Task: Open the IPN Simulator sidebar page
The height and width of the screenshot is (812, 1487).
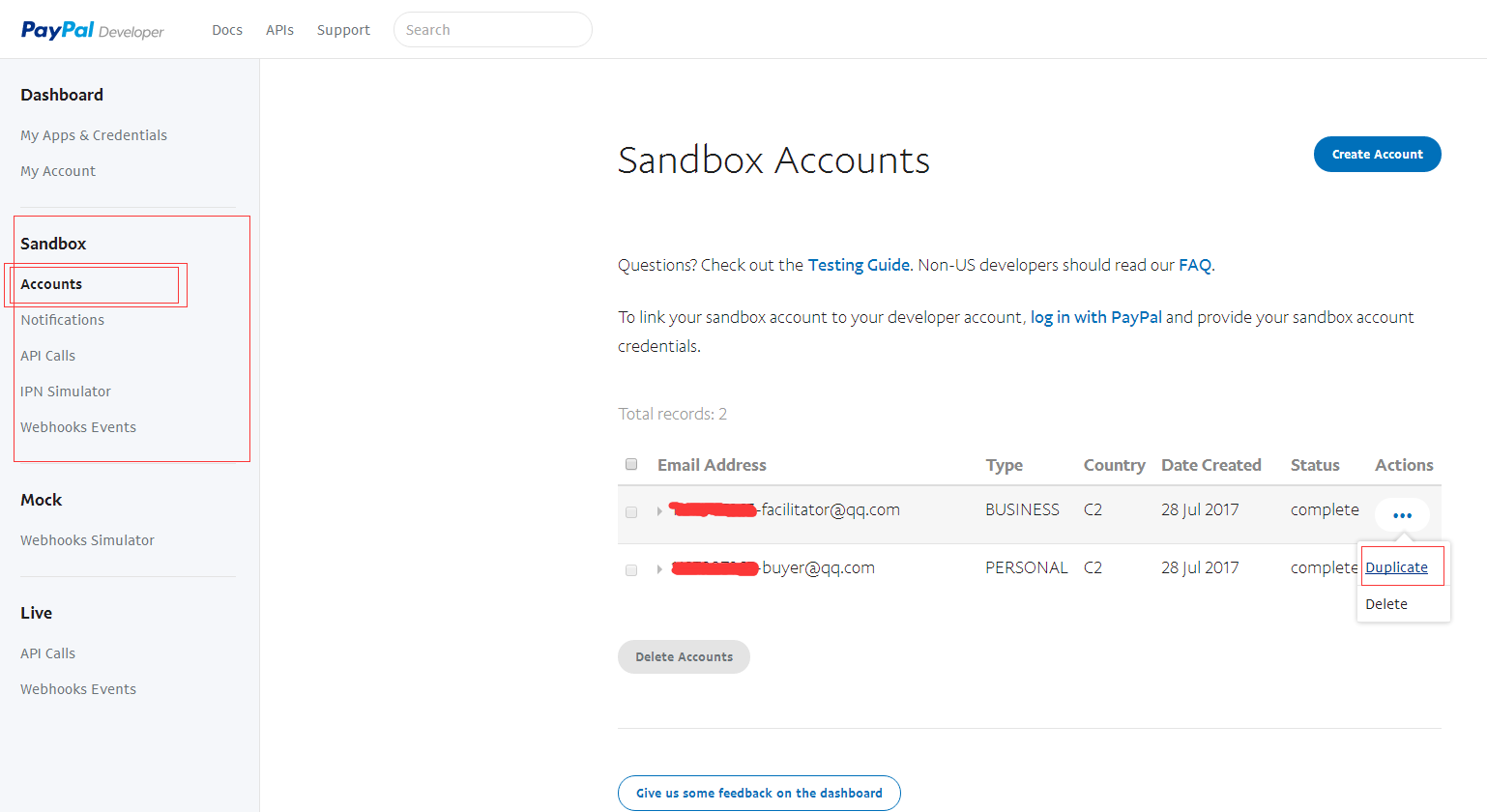Action: (66, 391)
